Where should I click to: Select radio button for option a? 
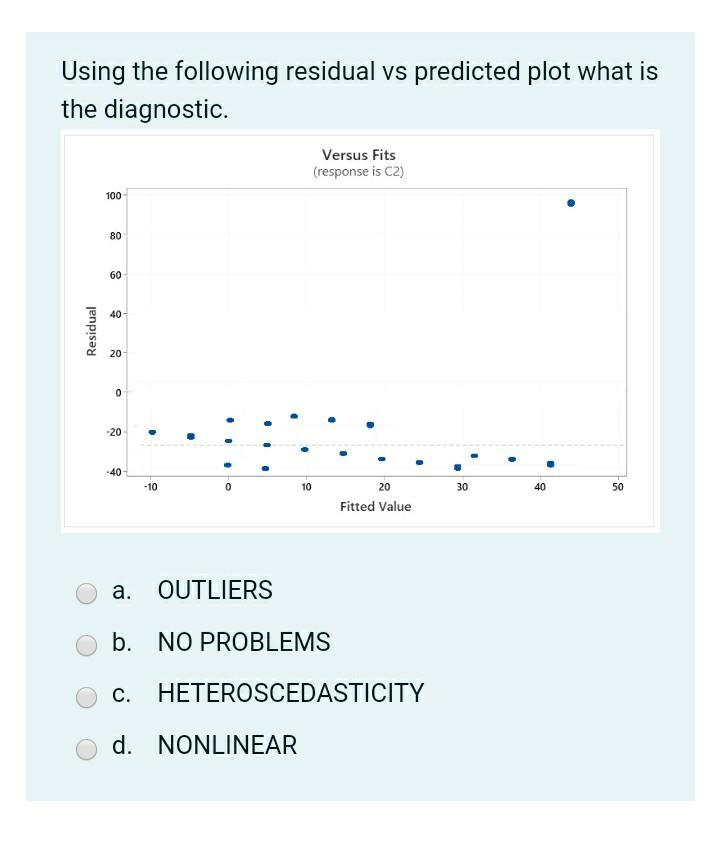coord(85,592)
